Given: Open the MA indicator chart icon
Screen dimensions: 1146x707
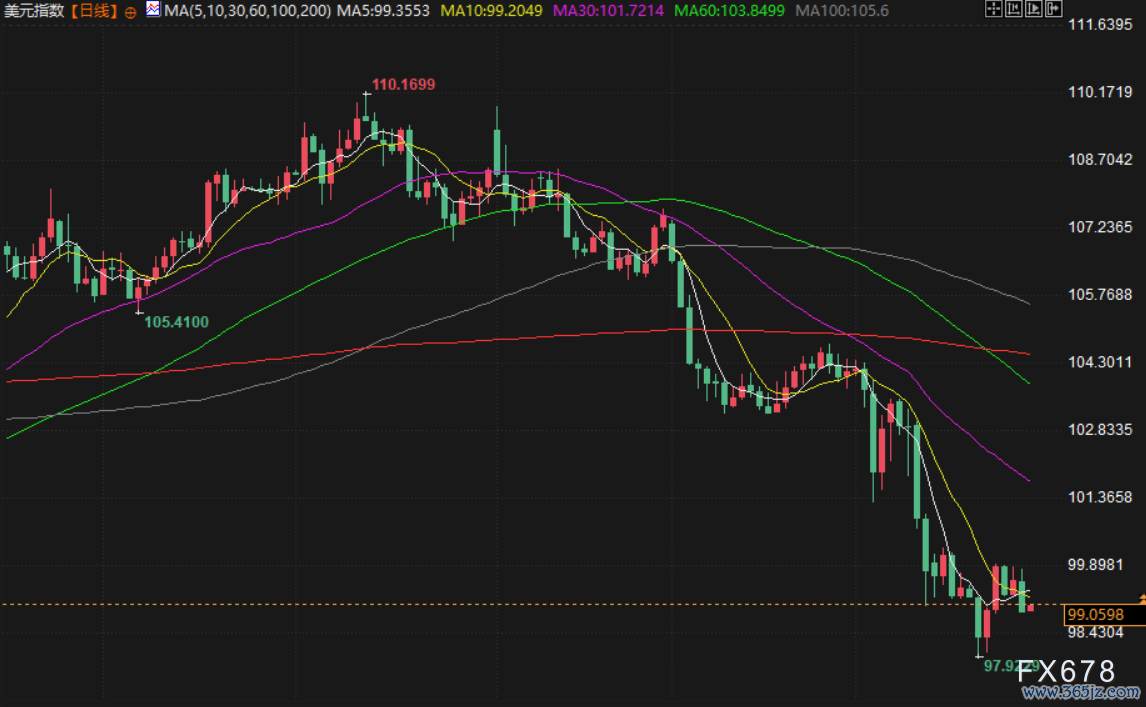Looking at the screenshot, I should (x=152, y=10).
